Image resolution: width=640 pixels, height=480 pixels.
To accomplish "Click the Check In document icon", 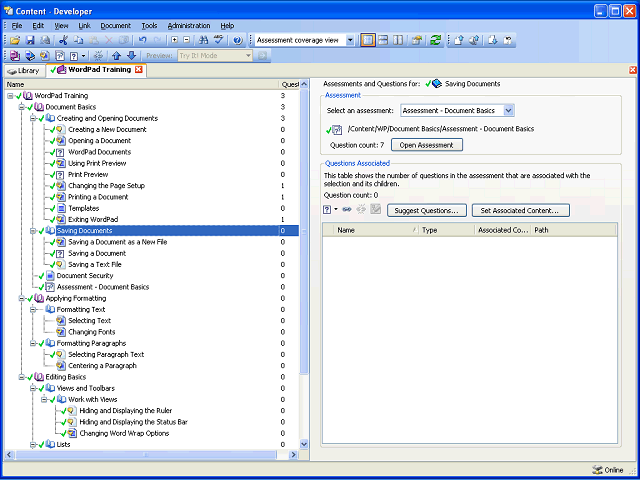I will click(459, 40).
